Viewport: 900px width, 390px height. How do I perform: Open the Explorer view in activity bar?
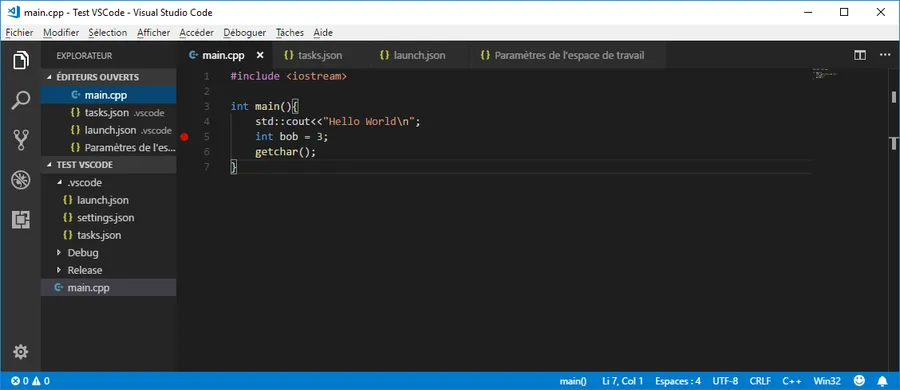21,60
